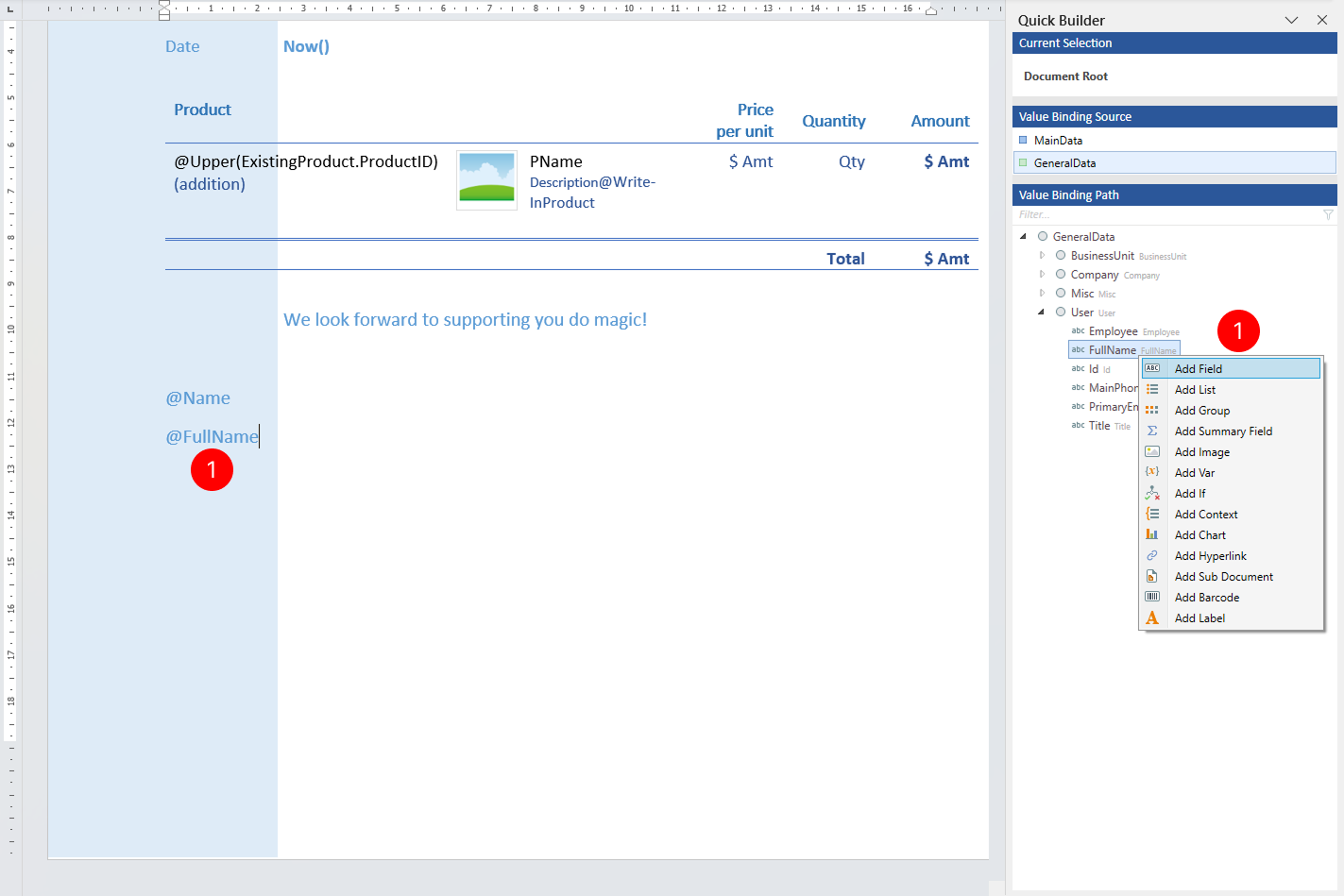The width and height of the screenshot is (1344, 896).
Task: Click the Now() field in the document
Action: pyautogui.click(x=306, y=46)
